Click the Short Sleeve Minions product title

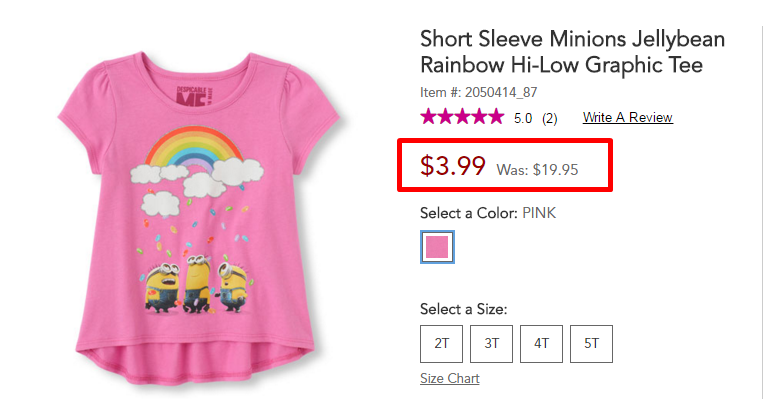(572, 52)
